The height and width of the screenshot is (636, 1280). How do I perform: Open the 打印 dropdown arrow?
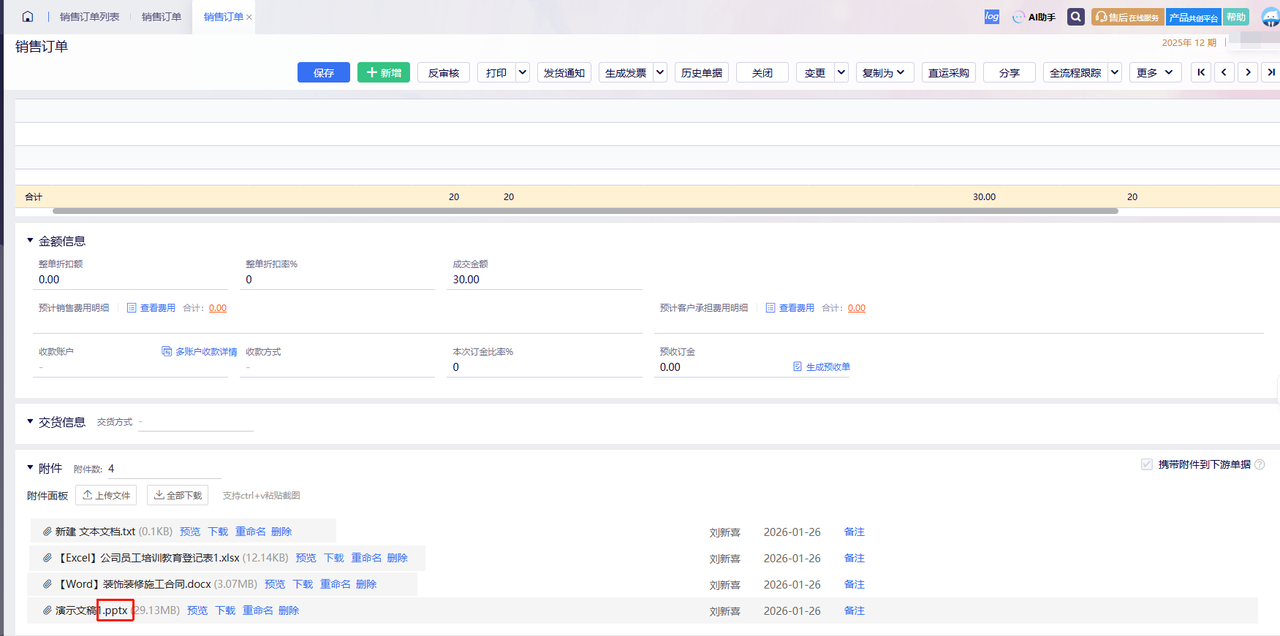pyautogui.click(x=522, y=72)
